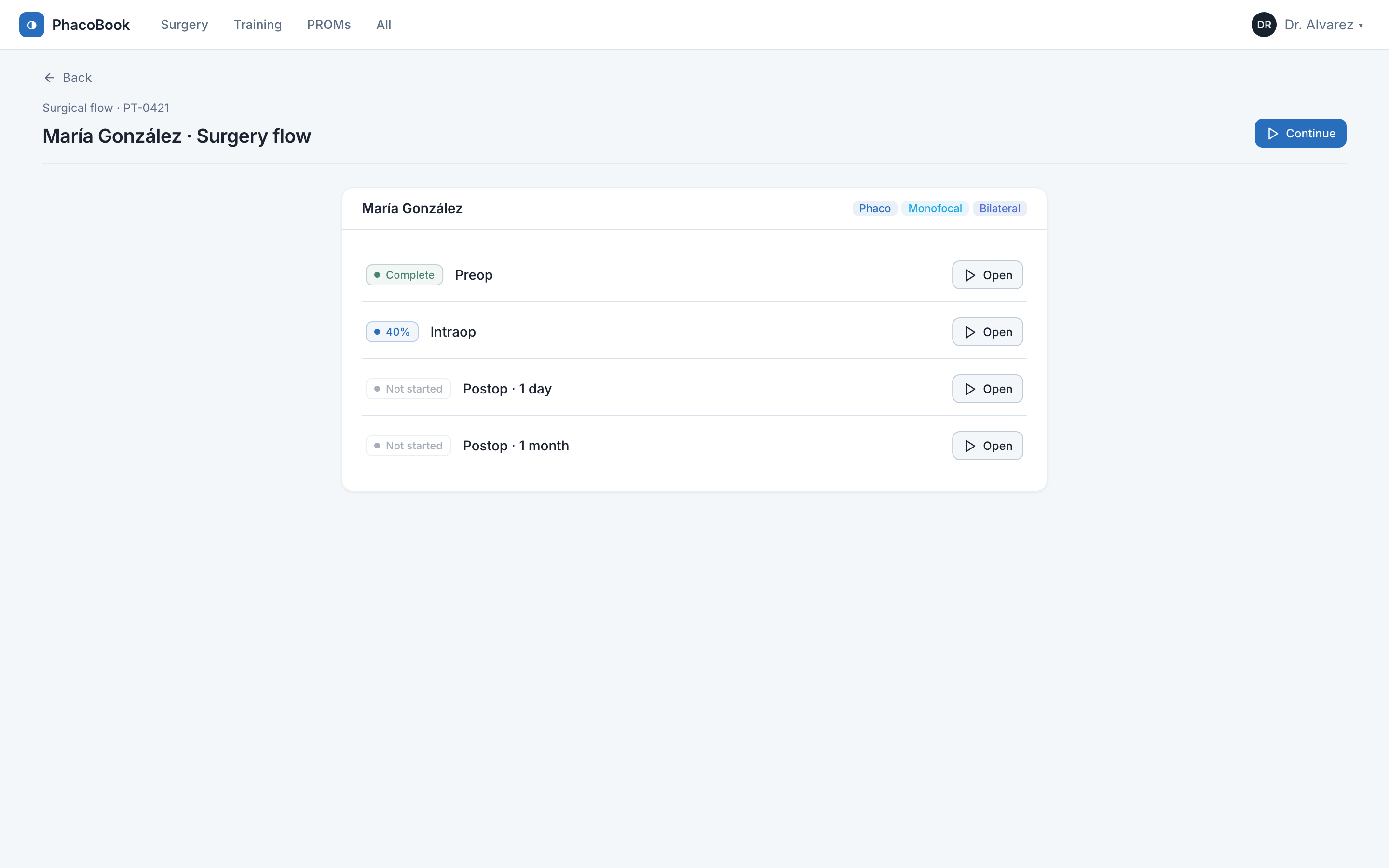
Task: Open the Surgery nav tab
Action: tap(184, 25)
